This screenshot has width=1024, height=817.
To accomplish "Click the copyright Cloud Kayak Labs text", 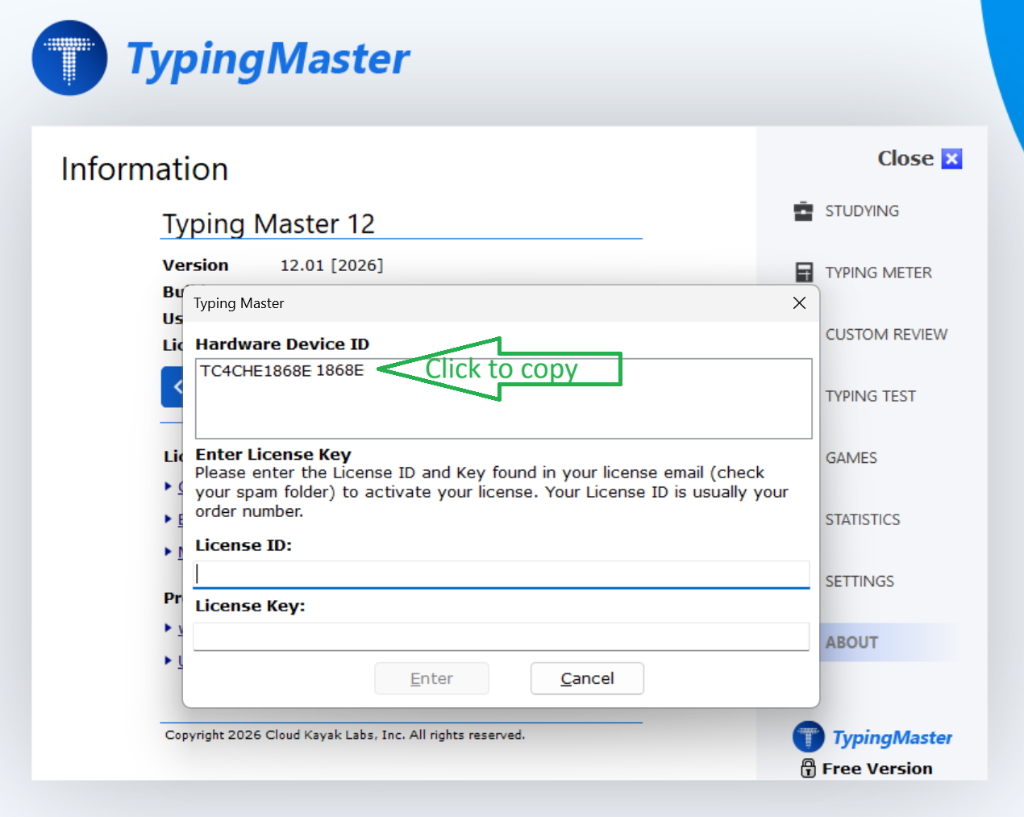I will 344,735.
